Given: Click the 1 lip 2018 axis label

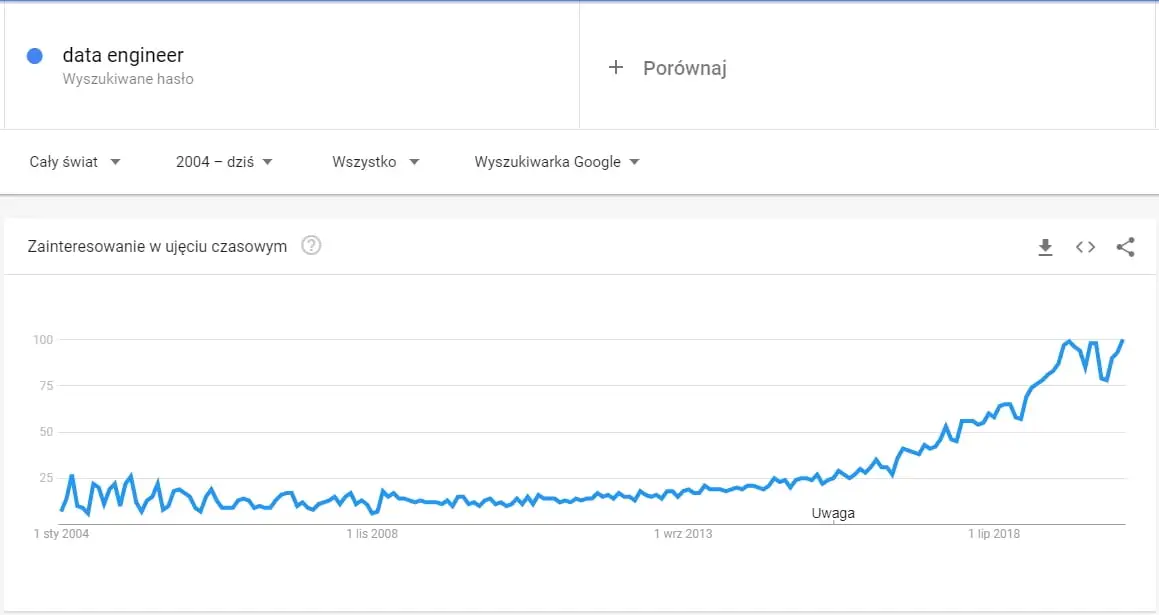Looking at the screenshot, I should coord(993,533).
